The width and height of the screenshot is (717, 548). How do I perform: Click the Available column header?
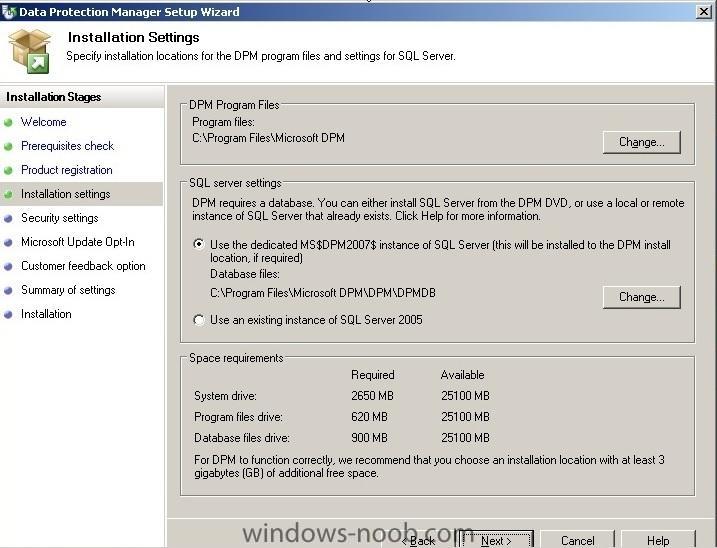pos(462,375)
